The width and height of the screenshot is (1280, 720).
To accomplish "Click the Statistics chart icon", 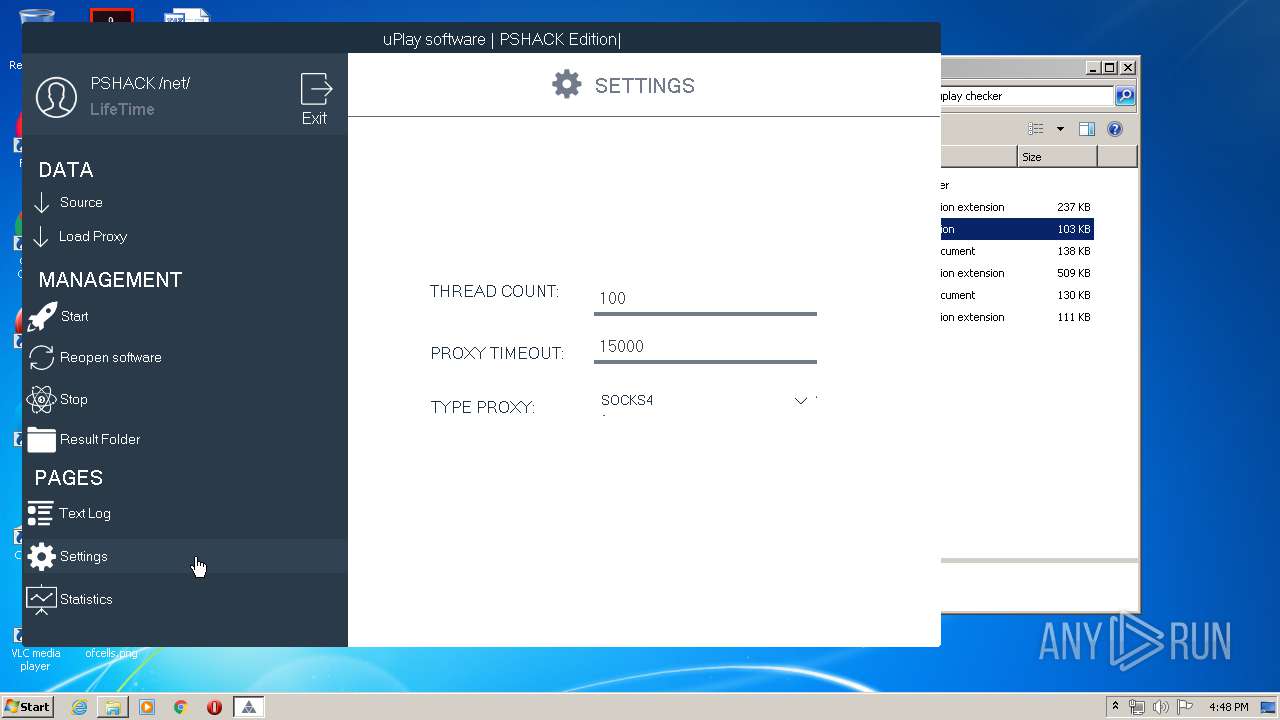I will pyautogui.click(x=41, y=599).
